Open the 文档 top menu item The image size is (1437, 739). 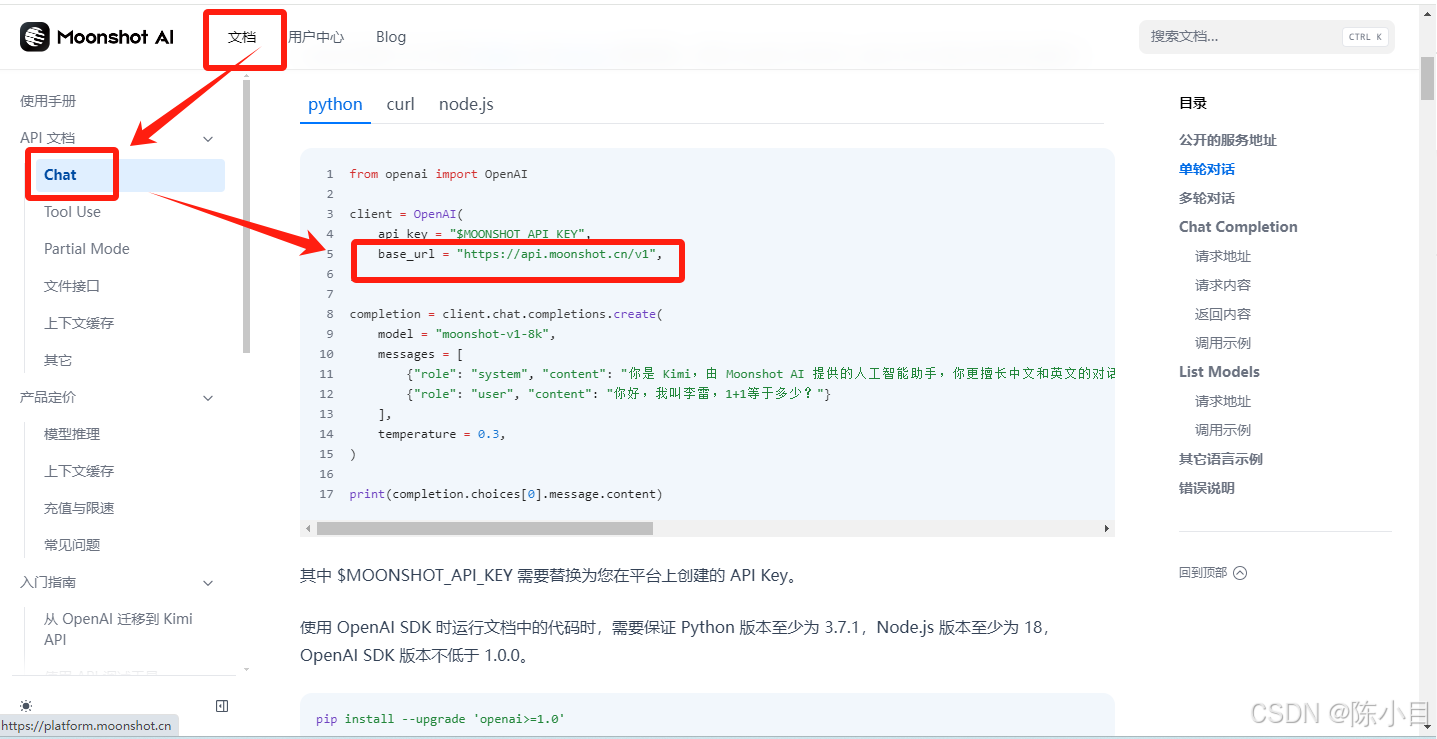[x=242, y=37]
